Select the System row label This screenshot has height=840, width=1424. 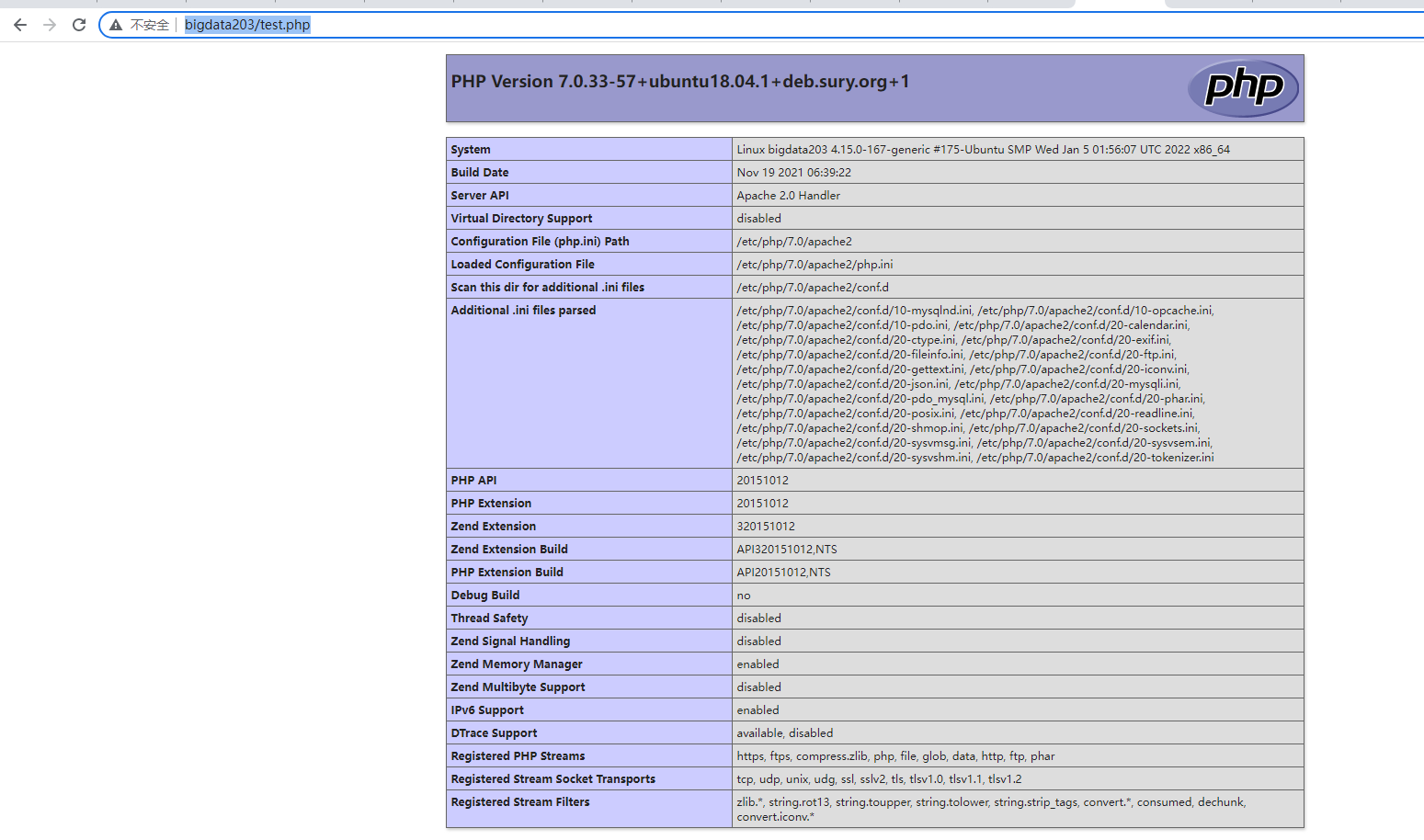(x=471, y=149)
